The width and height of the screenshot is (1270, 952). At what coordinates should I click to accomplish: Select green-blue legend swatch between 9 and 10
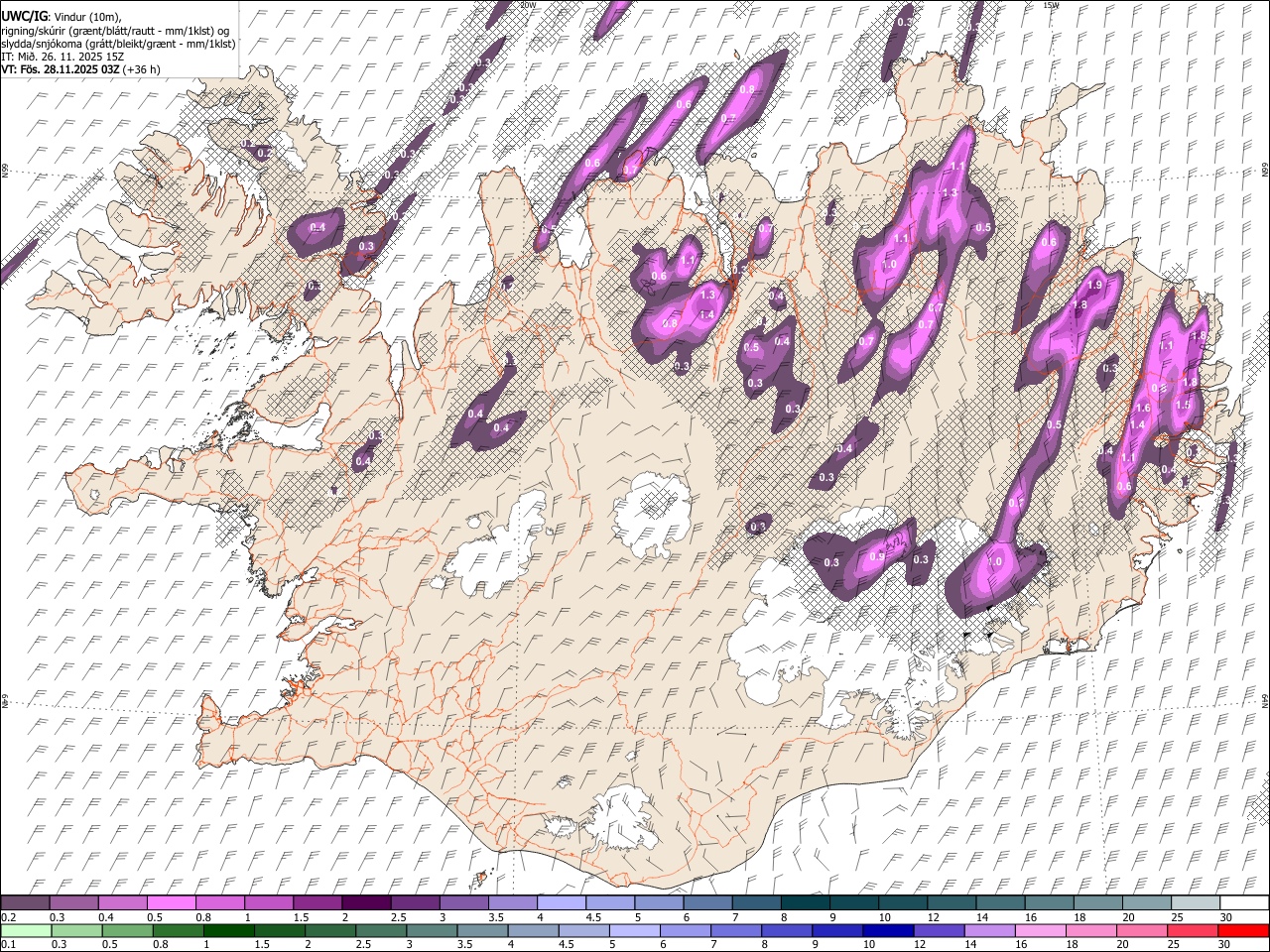[x=836, y=930]
